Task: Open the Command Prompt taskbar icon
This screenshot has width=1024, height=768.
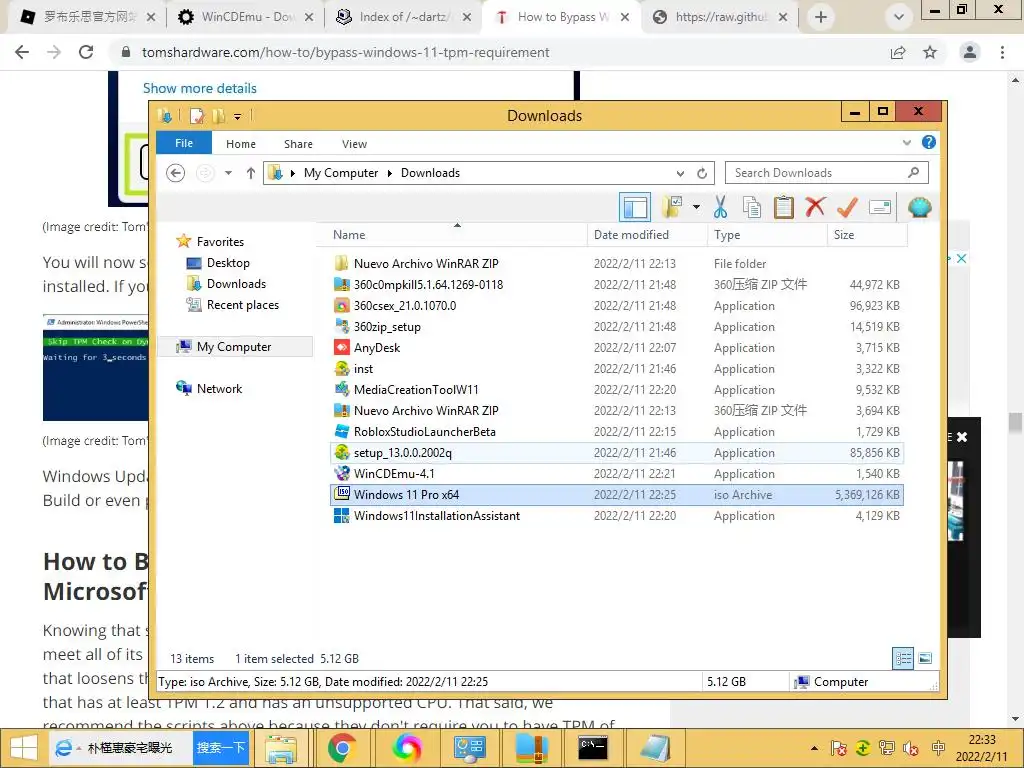Action: tap(593, 748)
